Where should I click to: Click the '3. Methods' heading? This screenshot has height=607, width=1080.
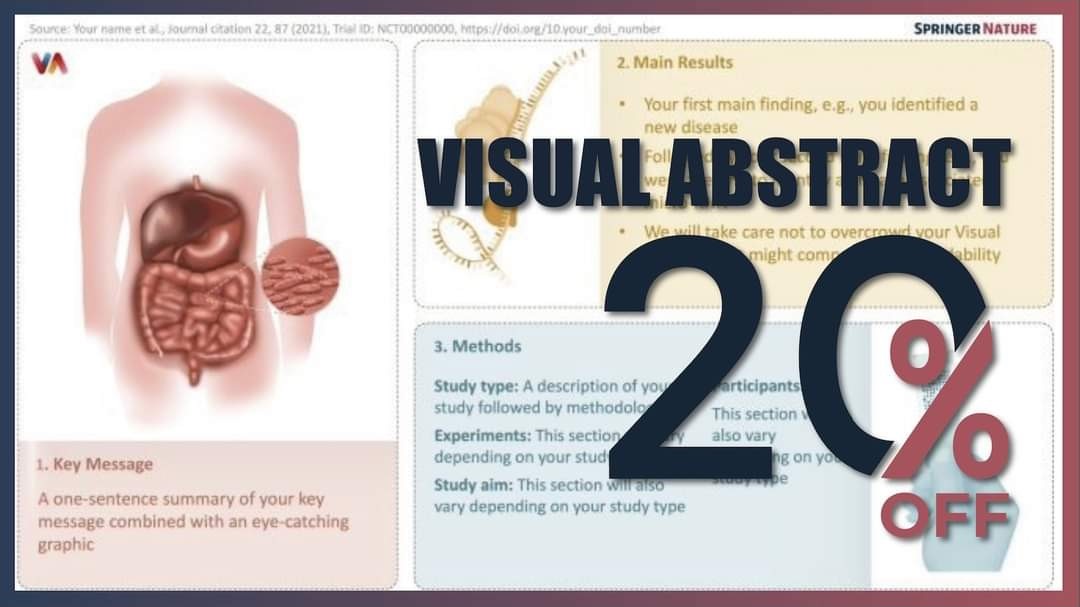click(477, 347)
